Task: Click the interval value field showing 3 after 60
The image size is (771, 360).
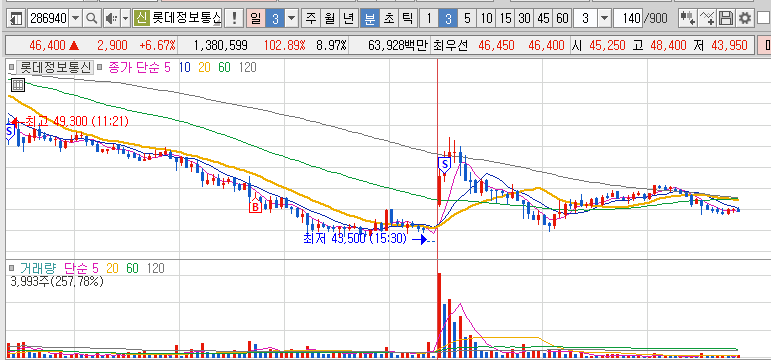Action: coord(586,19)
